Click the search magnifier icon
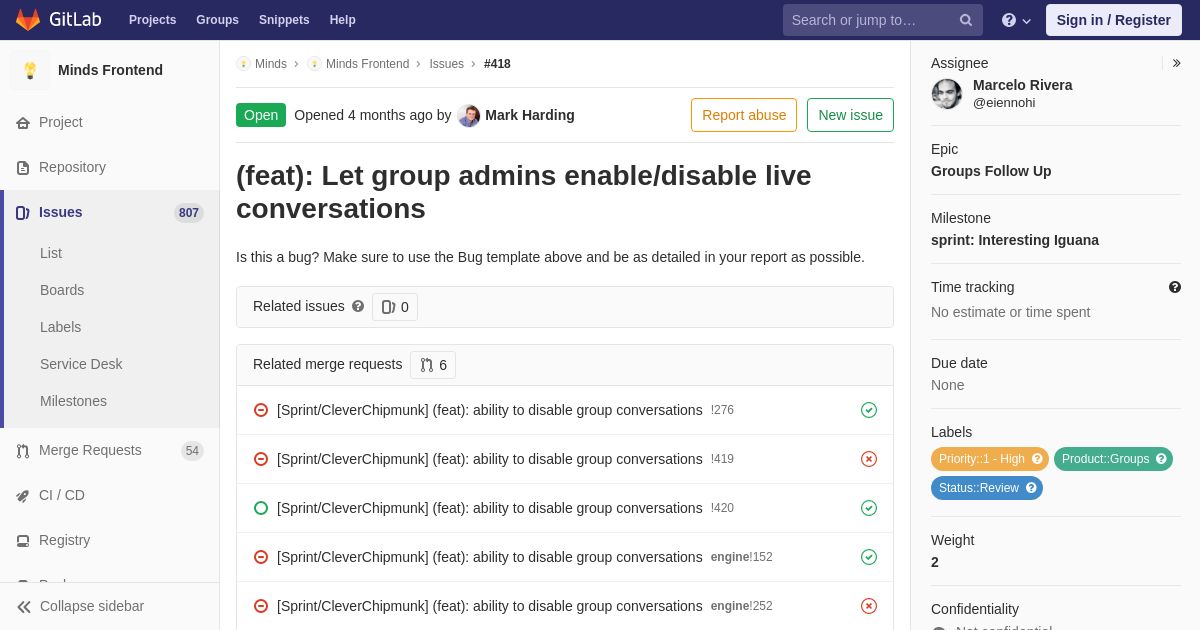The height and width of the screenshot is (630, 1200). (x=965, y=20)
